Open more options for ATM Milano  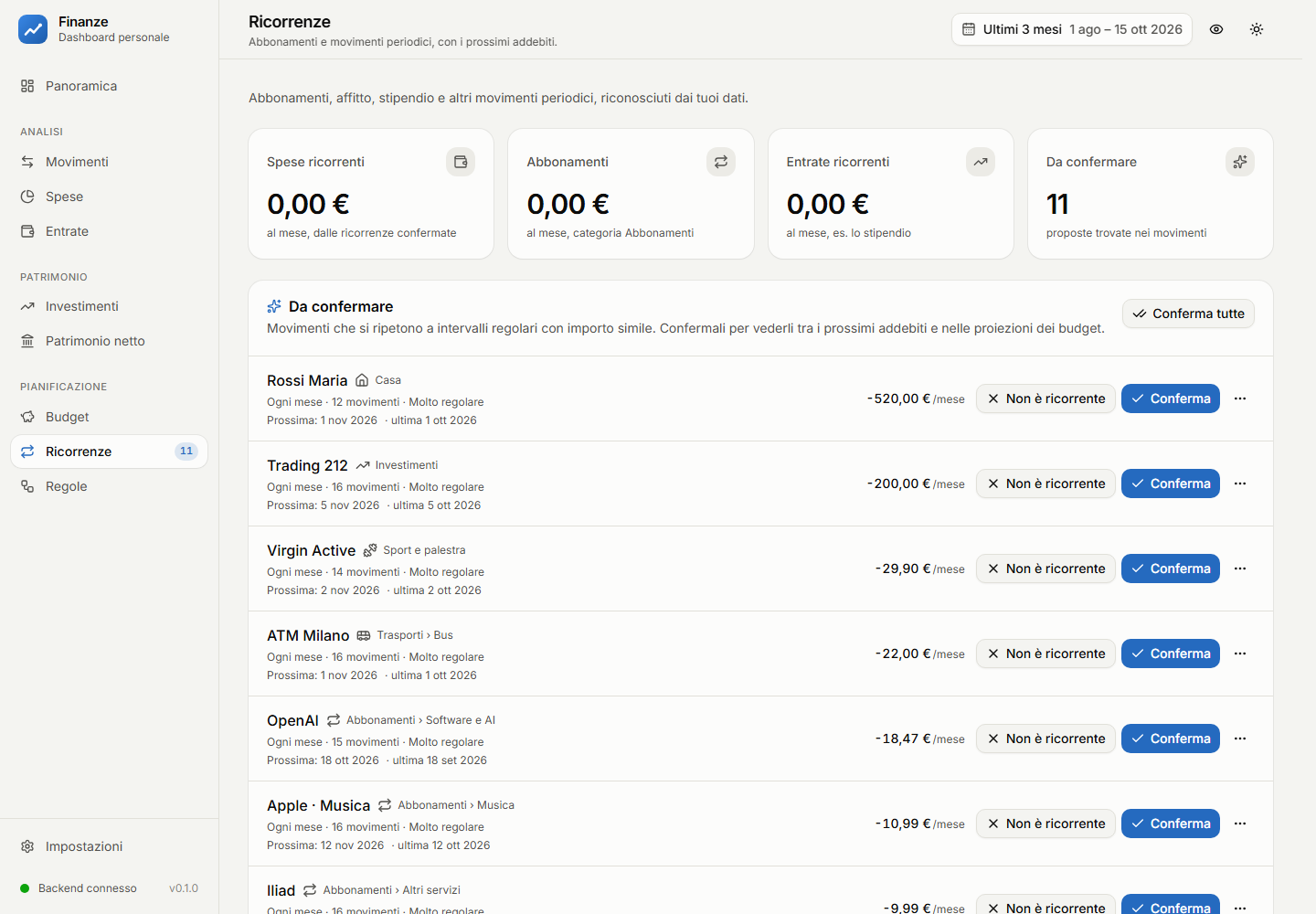pos(1240,654)
